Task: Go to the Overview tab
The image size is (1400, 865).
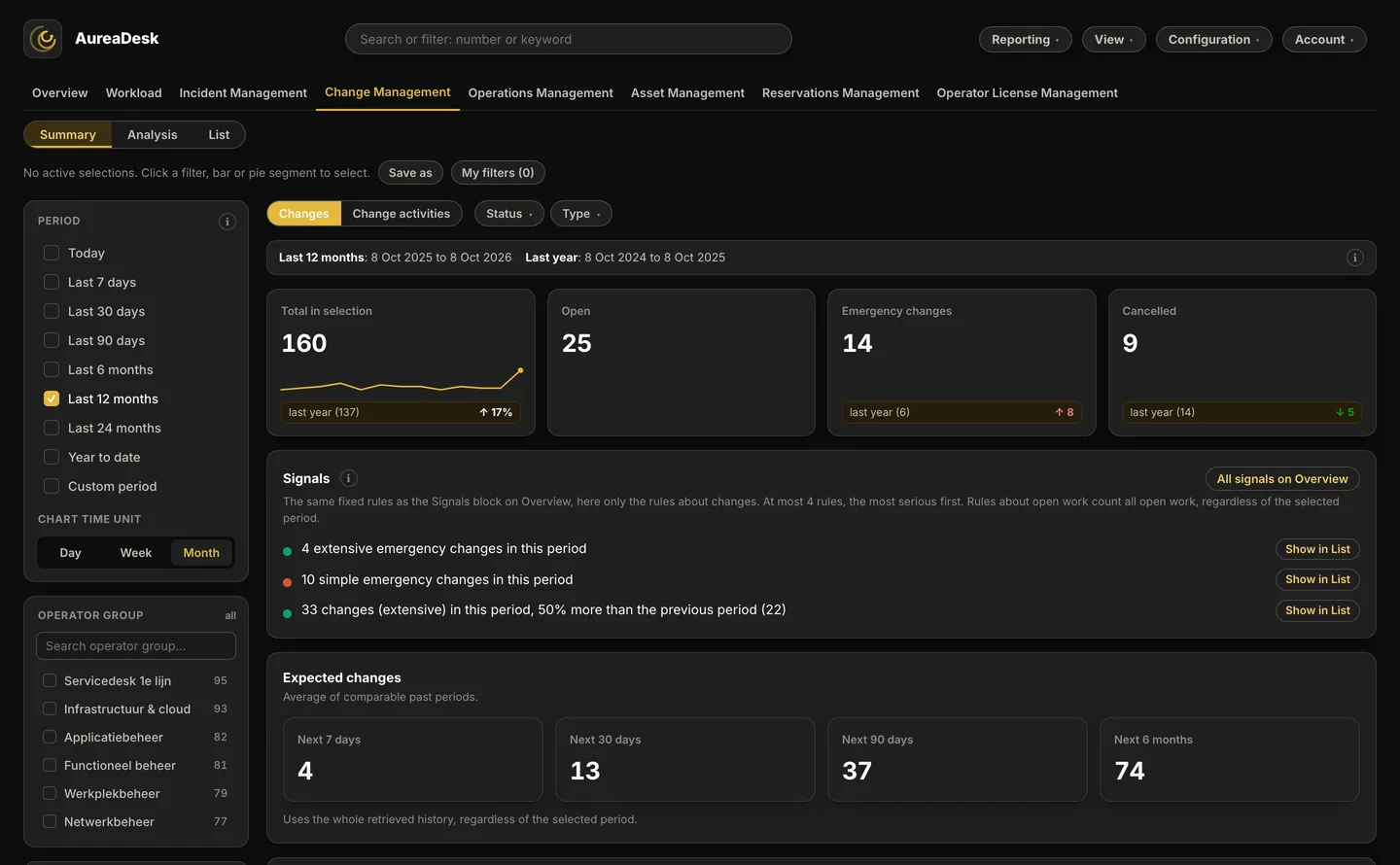Action: pyautogui.click(x=60, y=93)
